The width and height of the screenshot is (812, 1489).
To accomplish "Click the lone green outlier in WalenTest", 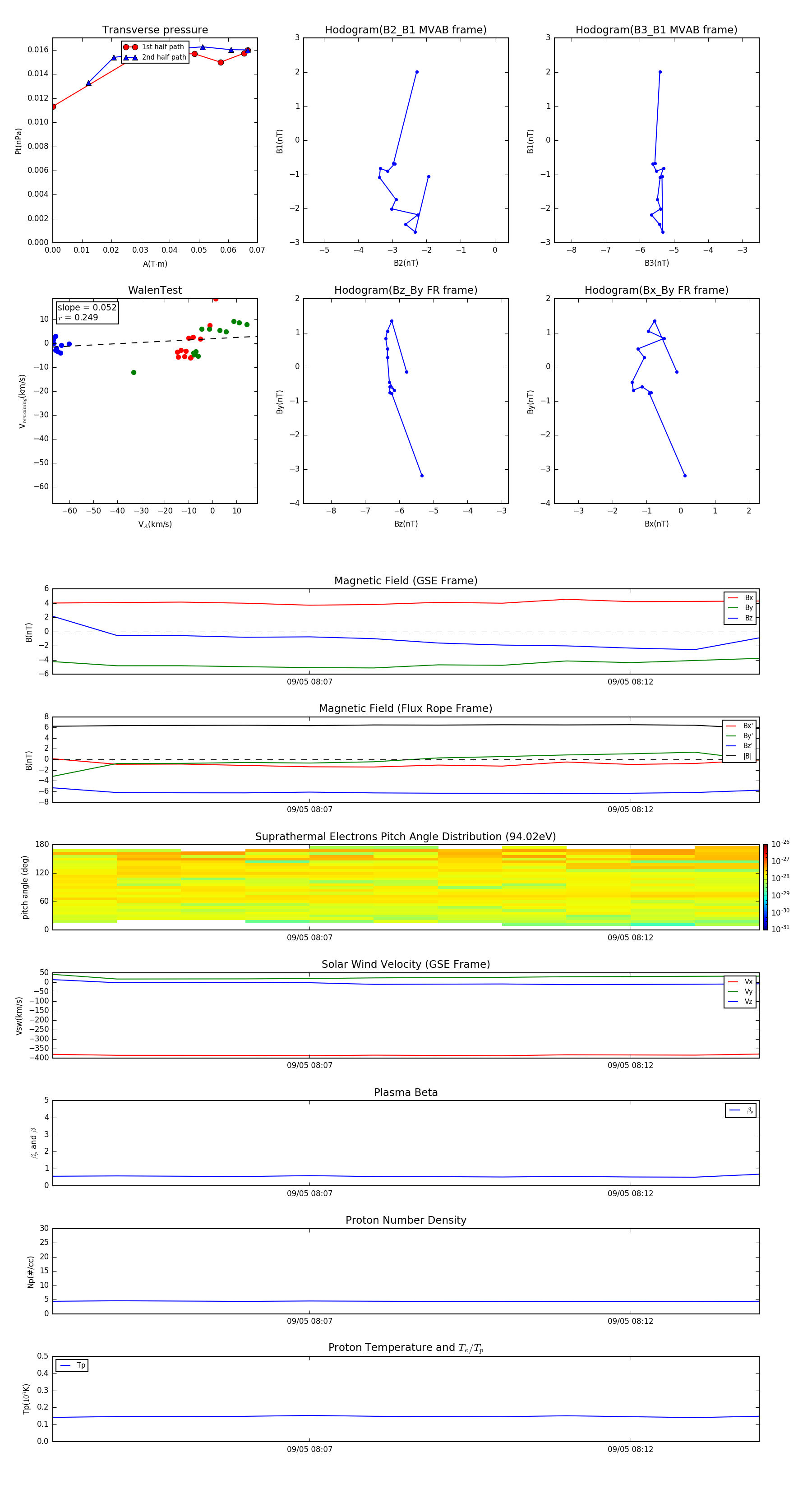I will coord(134,372).
